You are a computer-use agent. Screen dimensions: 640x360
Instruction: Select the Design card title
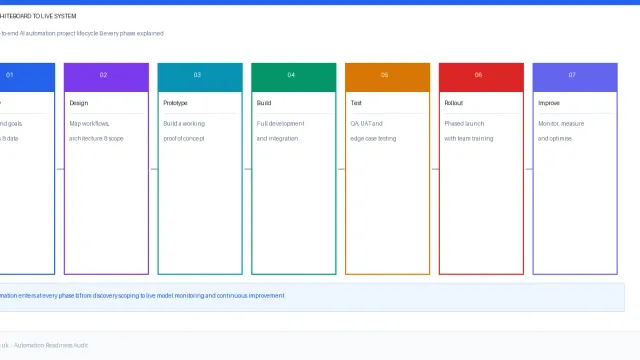point(79,103)
